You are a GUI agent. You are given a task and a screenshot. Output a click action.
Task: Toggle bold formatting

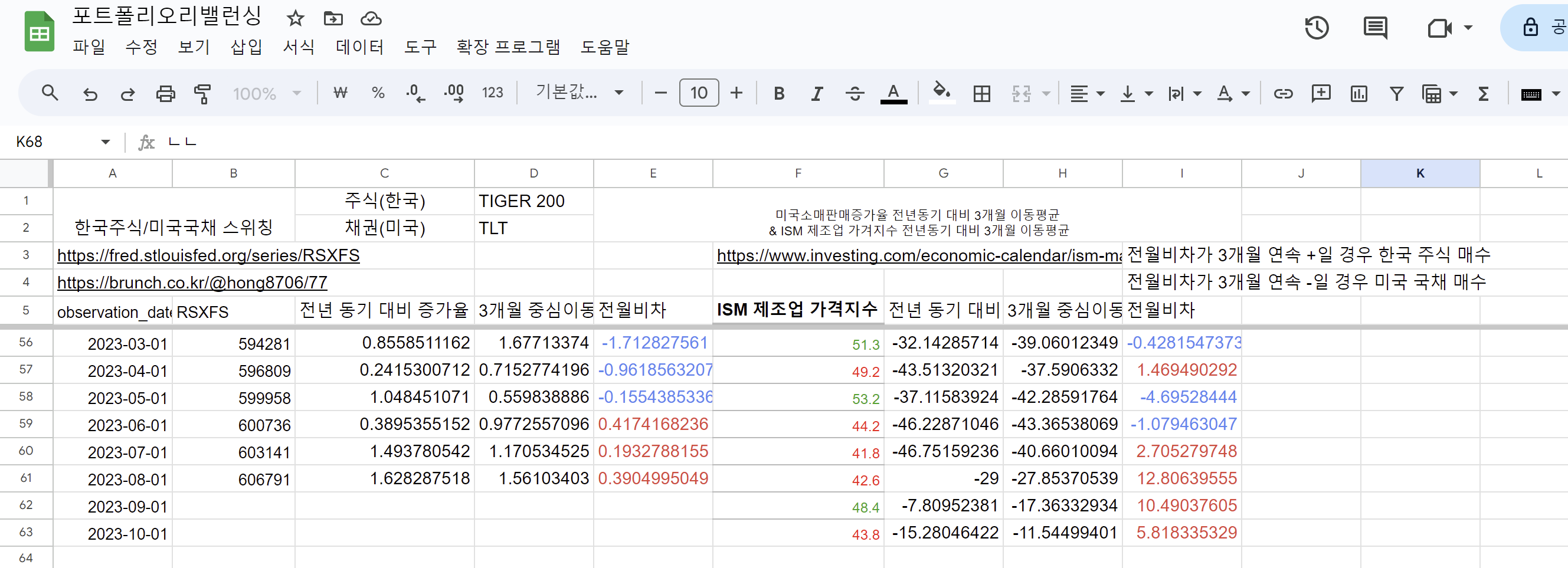[x=779, y=93]
